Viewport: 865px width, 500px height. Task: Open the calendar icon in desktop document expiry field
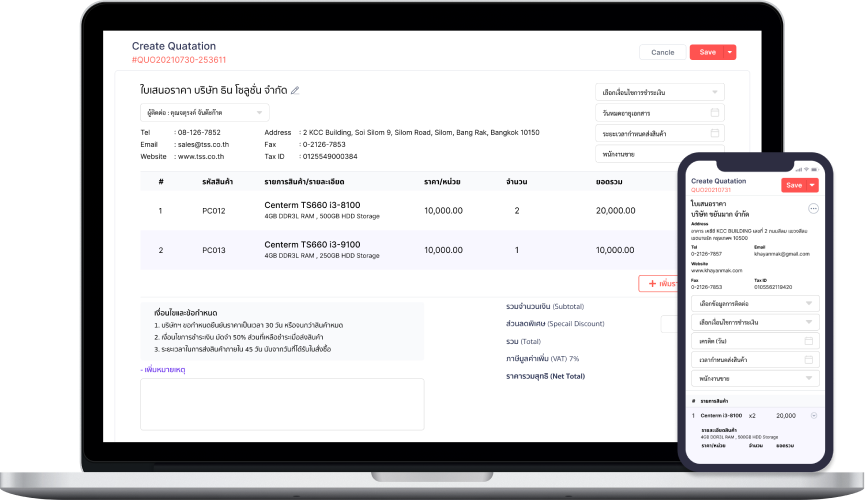coord(715,112)
